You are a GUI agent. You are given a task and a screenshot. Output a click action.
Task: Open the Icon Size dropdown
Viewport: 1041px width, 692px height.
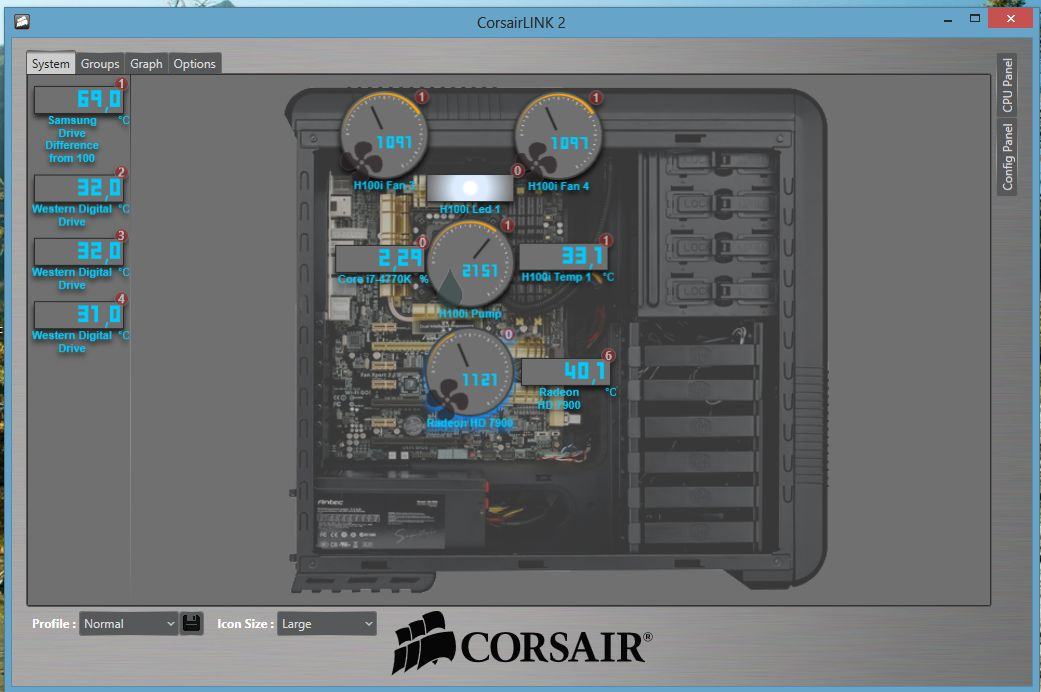click(326, 624)
